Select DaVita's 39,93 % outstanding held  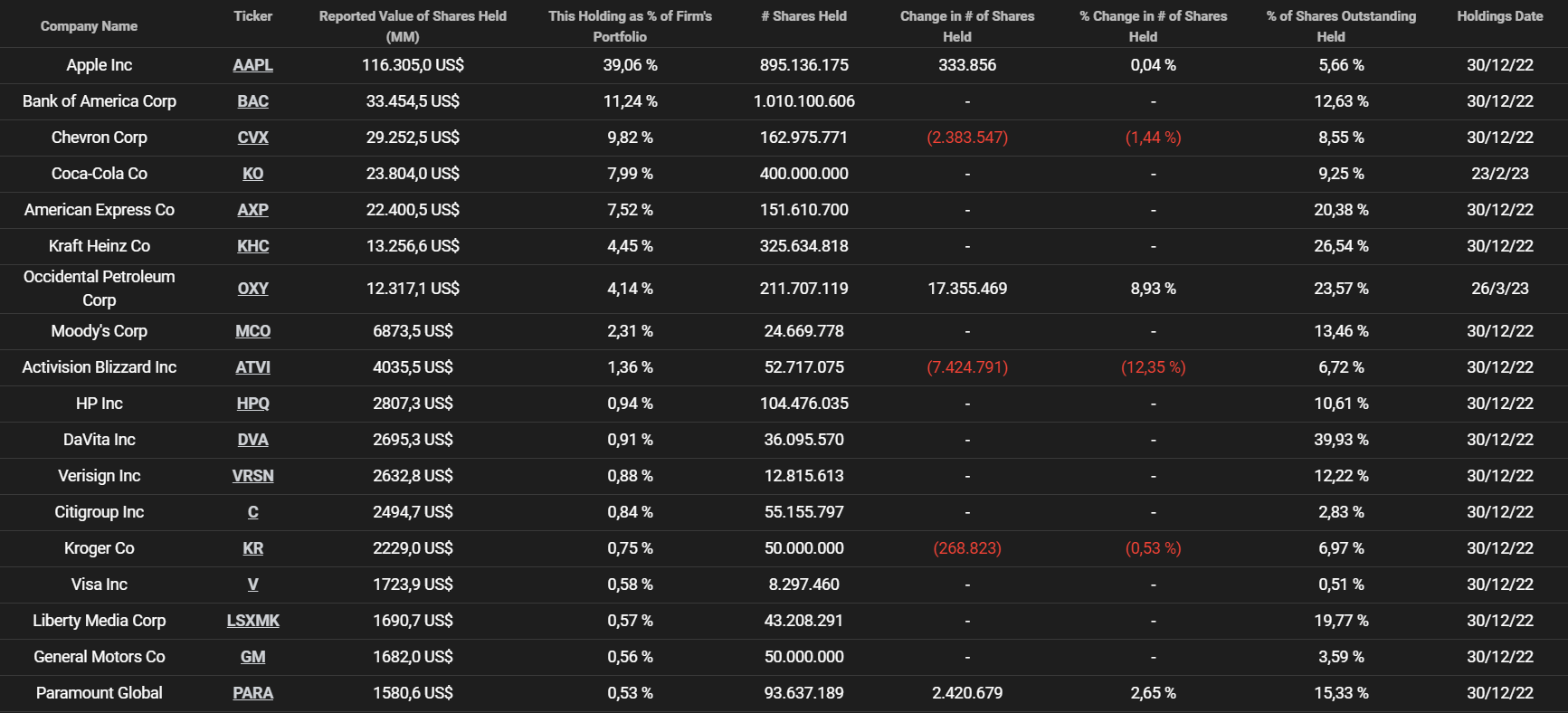(1341, 440)
